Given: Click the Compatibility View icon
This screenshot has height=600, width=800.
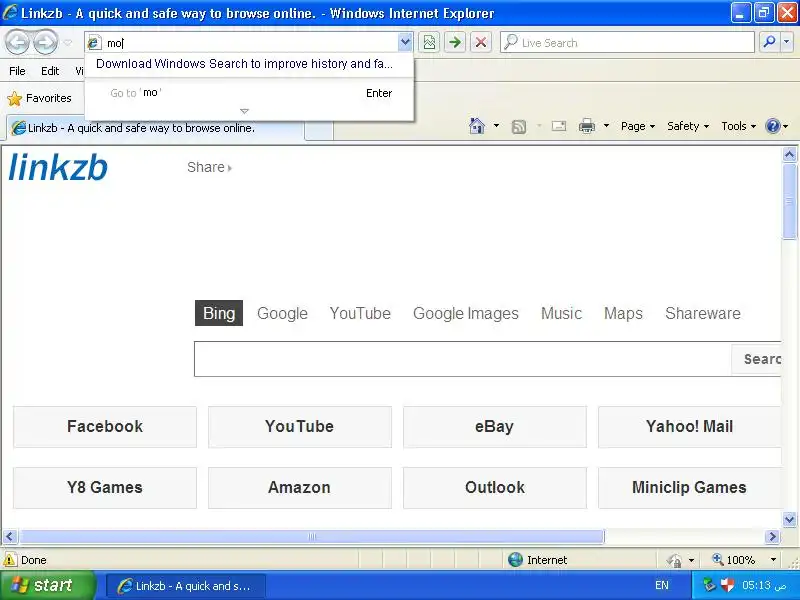Looking at the screenshot, I should click(x=430, y=42).
